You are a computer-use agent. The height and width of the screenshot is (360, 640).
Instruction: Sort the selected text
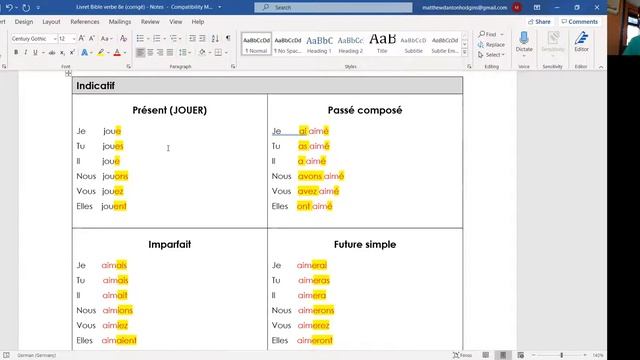tap(215, 38)
